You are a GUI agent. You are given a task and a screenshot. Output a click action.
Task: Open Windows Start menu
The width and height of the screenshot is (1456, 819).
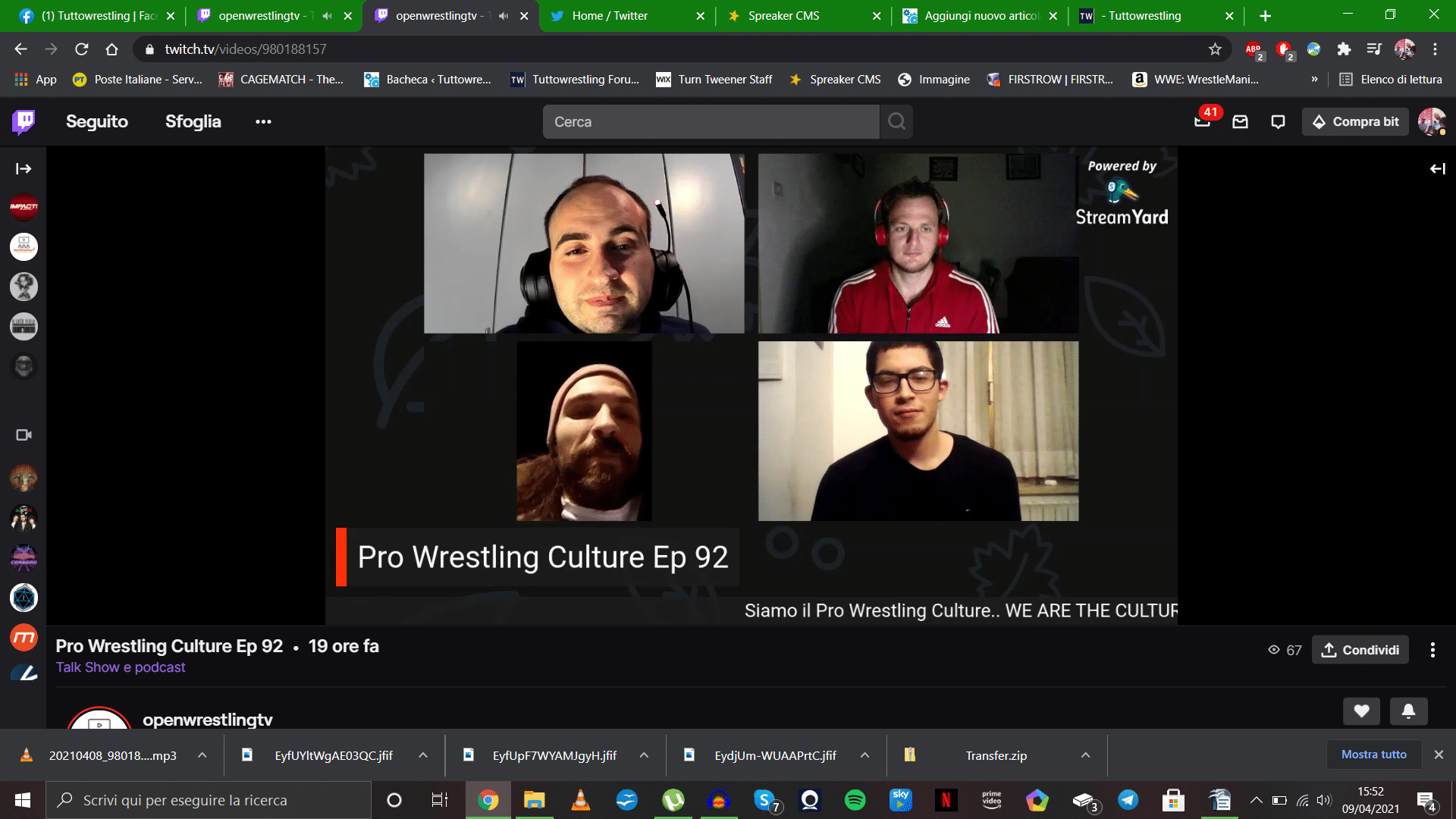click(23, 800)
